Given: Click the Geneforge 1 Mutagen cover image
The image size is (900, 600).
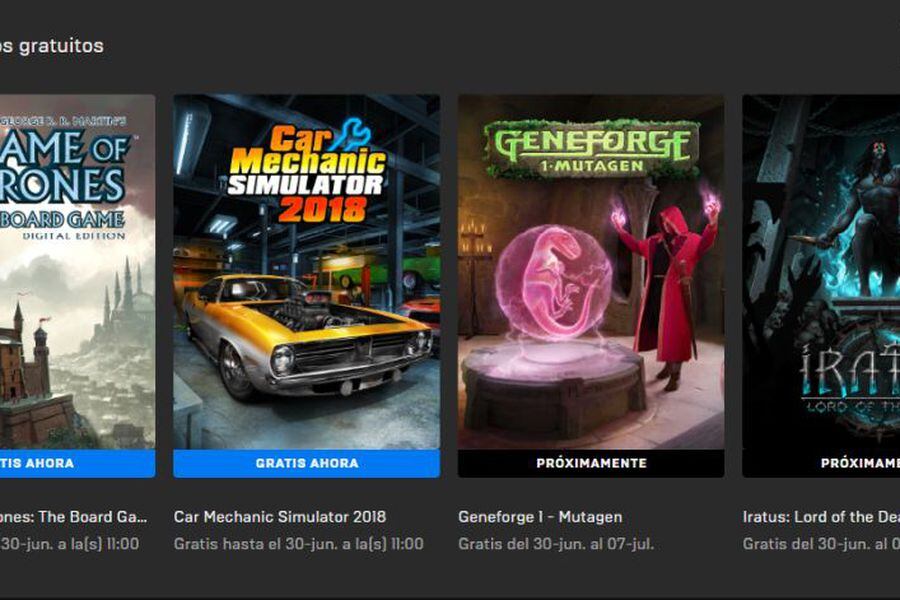Looking at the screenshot, I should tap(591, 272).
